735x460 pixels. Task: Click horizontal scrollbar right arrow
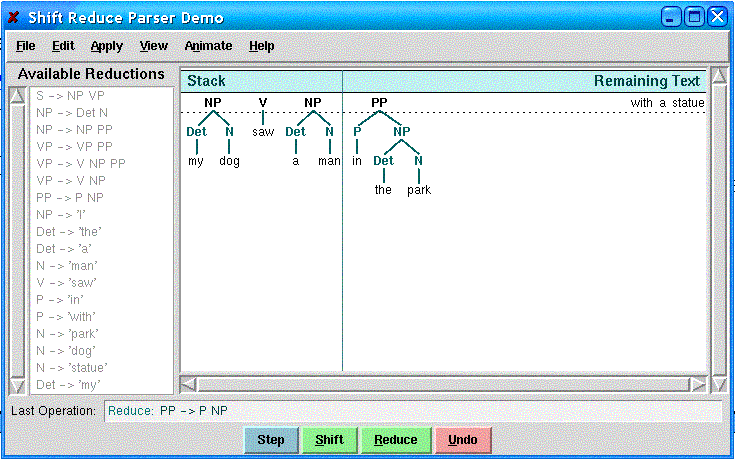pyautogui.click(x=698, y=385)
